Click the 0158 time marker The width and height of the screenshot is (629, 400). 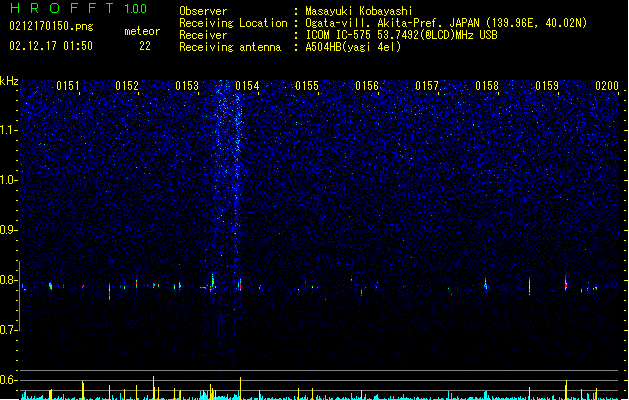pyautogui.click(x=487, y=86)
